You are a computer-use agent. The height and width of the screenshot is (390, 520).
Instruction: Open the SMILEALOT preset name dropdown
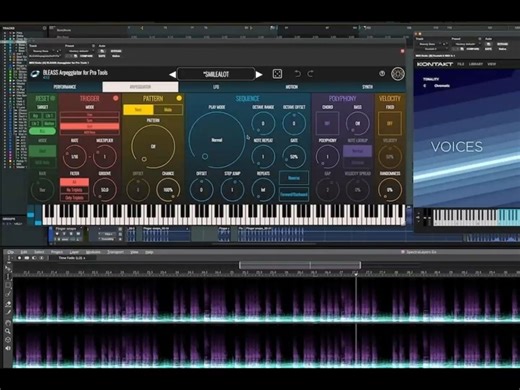[x=216, y=74]
